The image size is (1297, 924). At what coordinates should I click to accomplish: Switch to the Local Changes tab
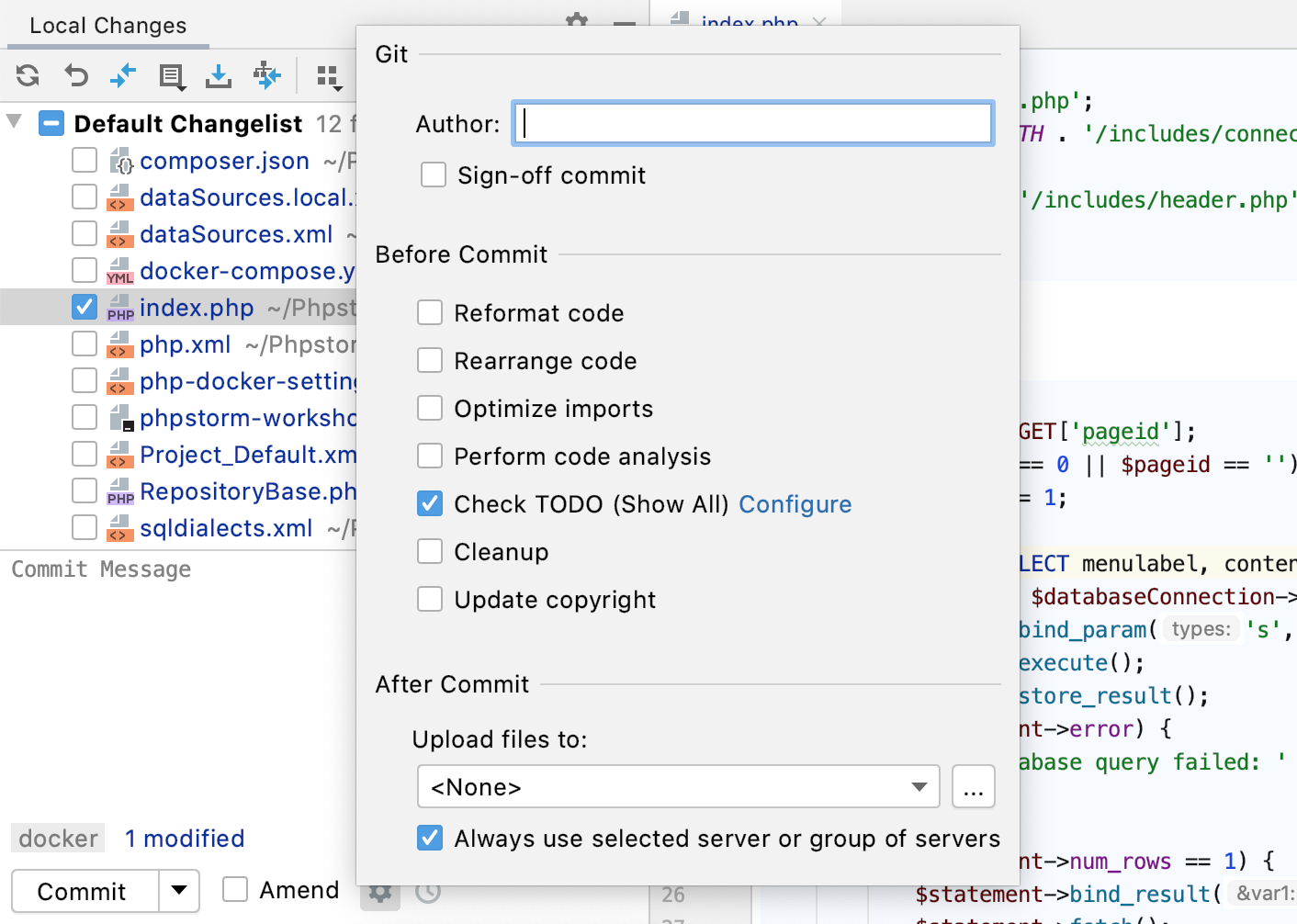pos(107,26)
